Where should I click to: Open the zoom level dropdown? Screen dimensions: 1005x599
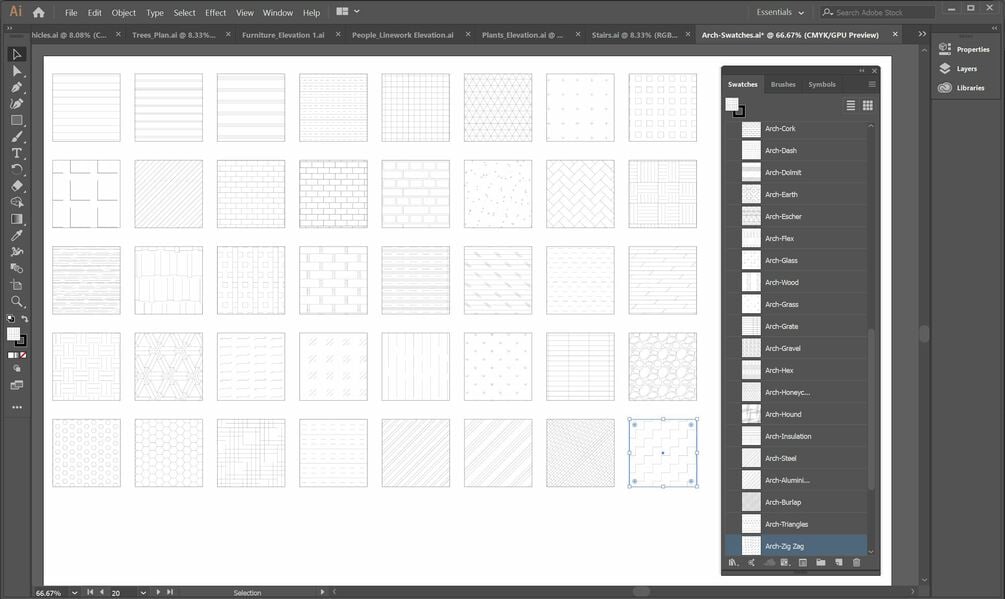pyautogui.click(x=75, y=593)
